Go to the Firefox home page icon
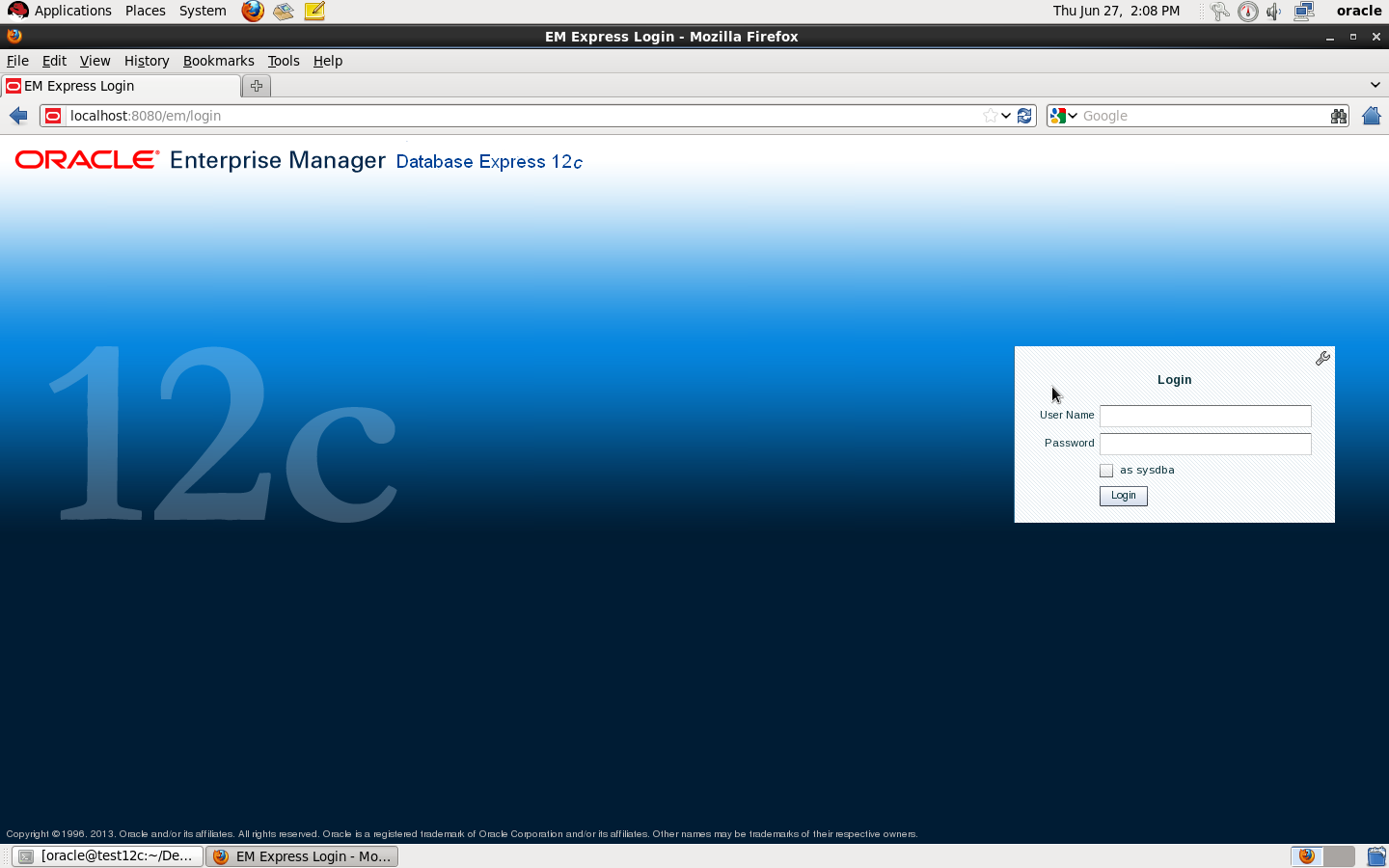This screenshot has width=1389, height=868. (x=1371, y=116)
